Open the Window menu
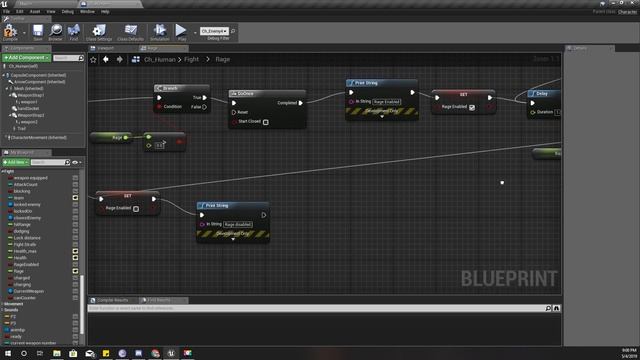The height and width of the screenshot is (360, 640). pyautogui.click(x=87, y=12)
